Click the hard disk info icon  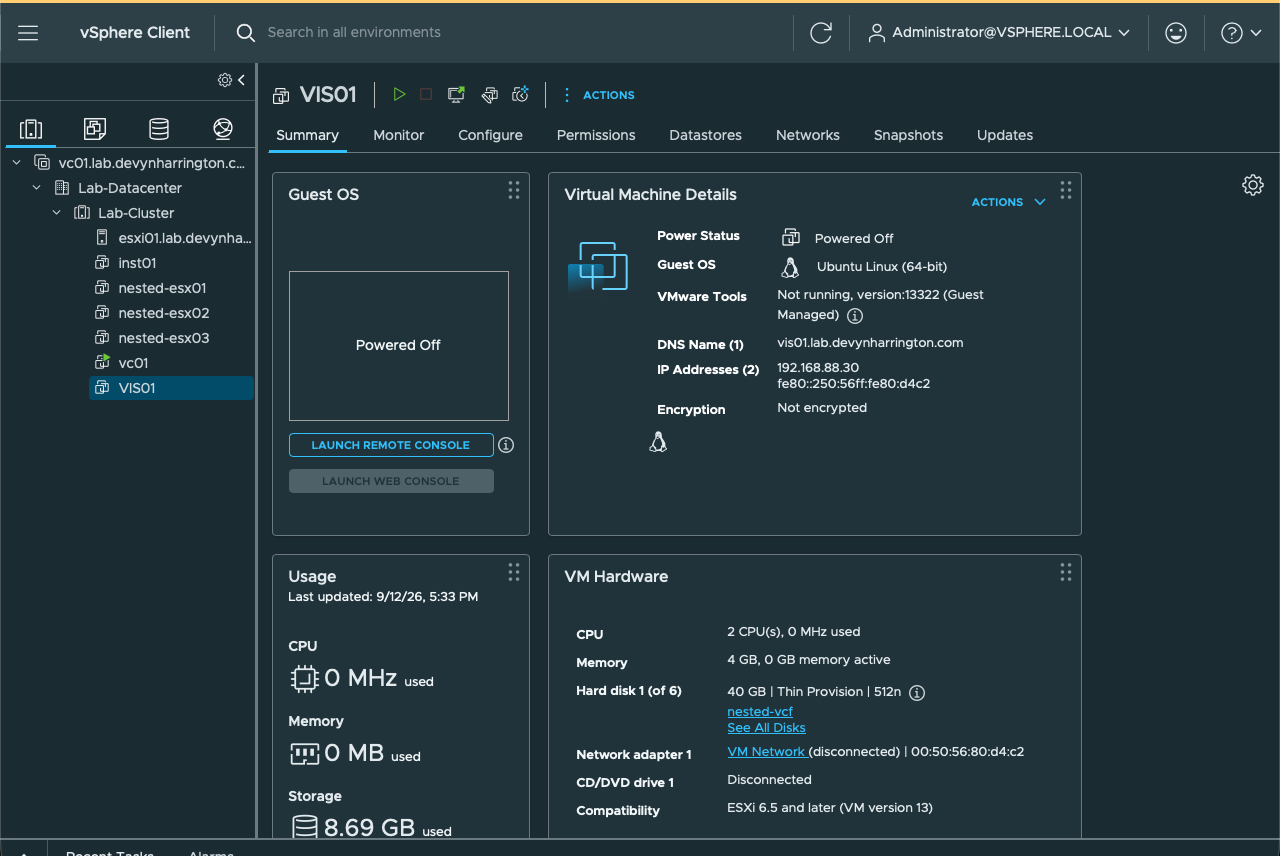coord(917,692)
